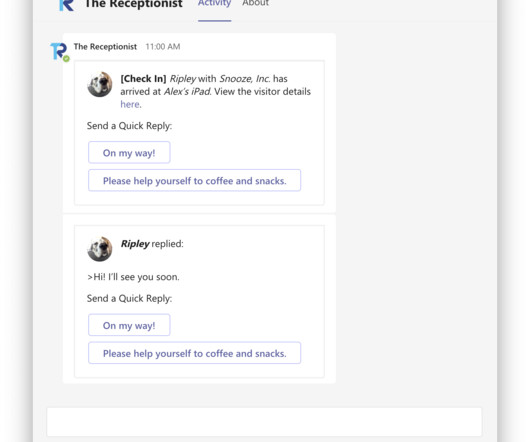
Task: Switch to the Activity tab
Action: pos(214,3)
